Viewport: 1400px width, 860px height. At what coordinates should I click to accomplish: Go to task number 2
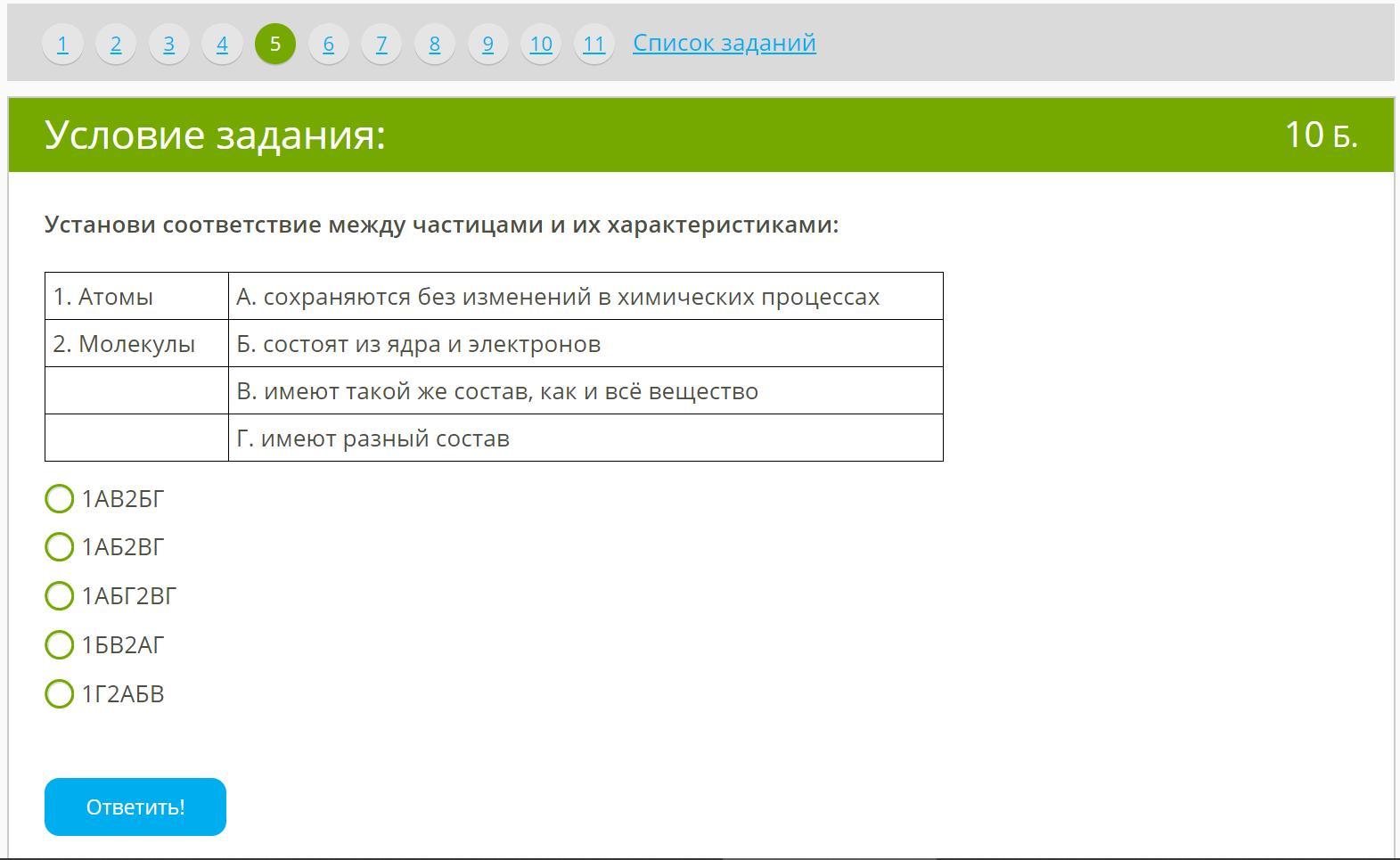tap(115, 44)
